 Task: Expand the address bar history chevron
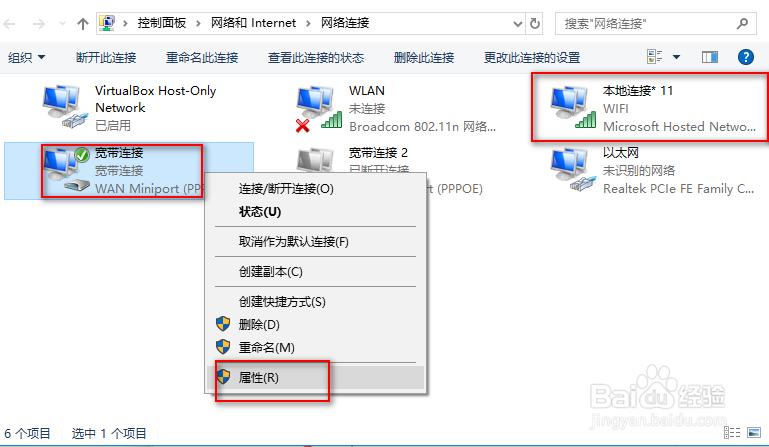(x=517, y=24)
